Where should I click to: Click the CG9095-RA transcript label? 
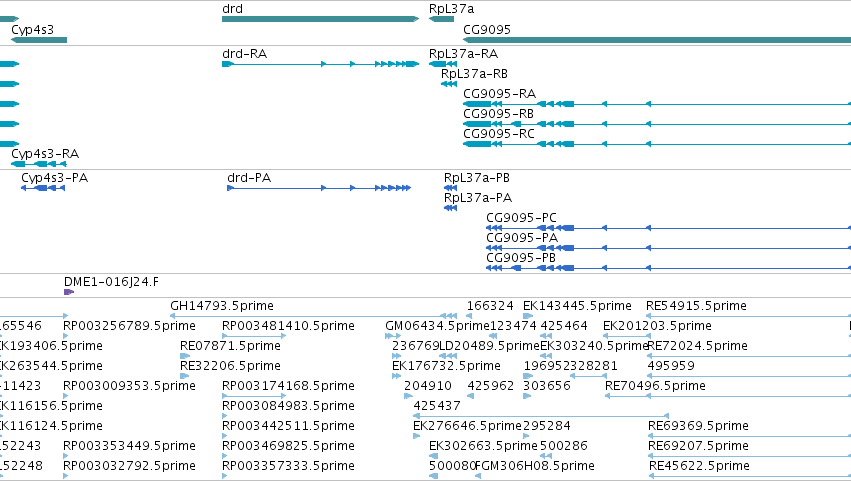coord(499,94)
